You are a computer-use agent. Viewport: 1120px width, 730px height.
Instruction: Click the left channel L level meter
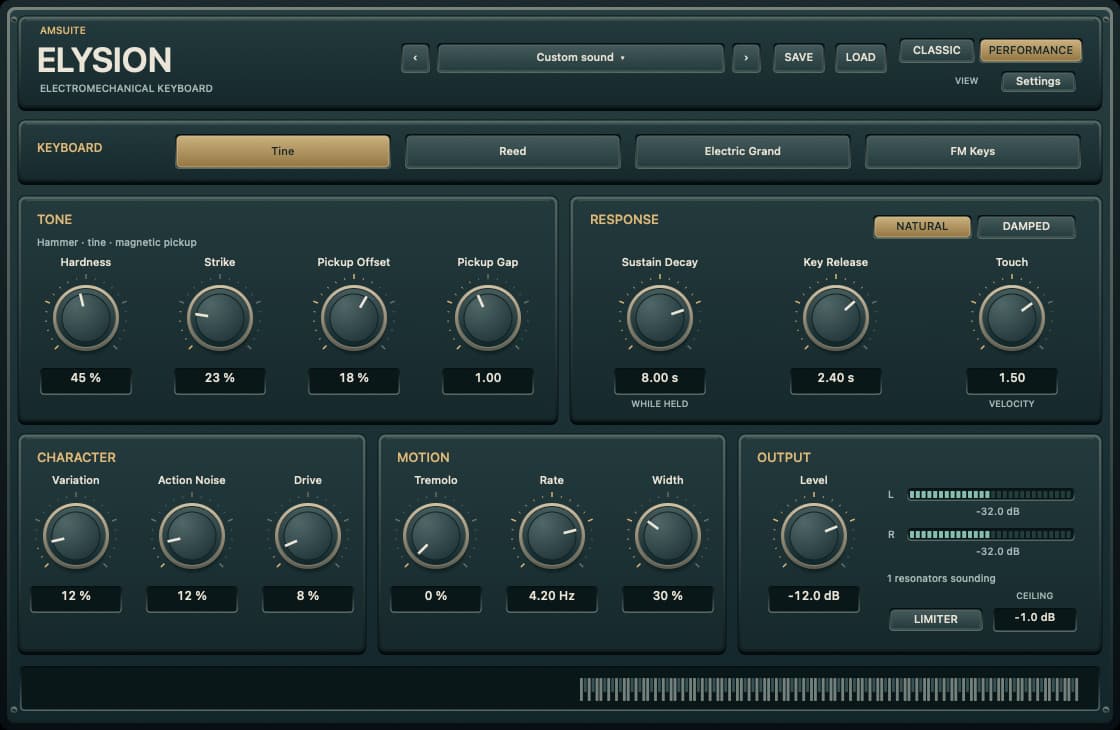(991, 494)
